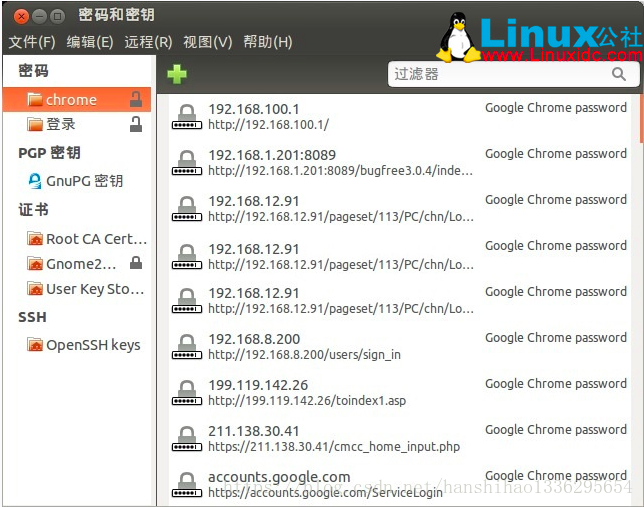Click the URL http://192.168.100.1/

269,124
